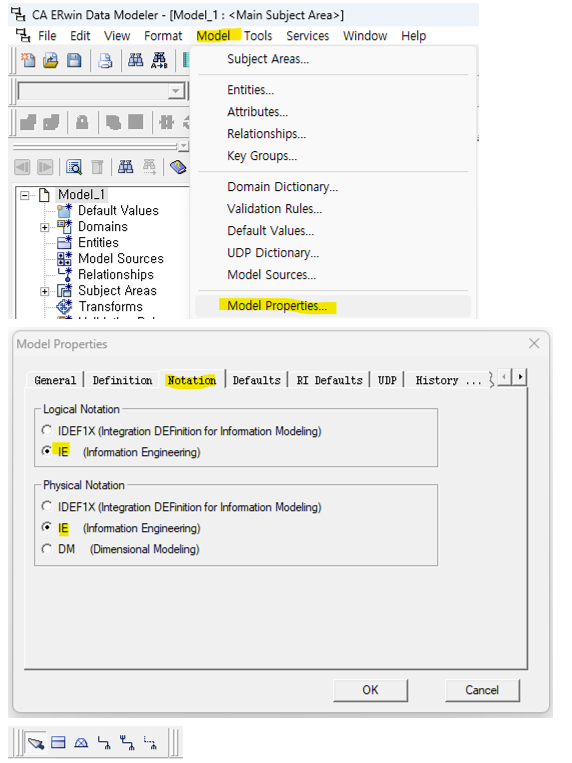
Task: Open the Tools menu
Action: pyautogui.click(x=258, y=36)
